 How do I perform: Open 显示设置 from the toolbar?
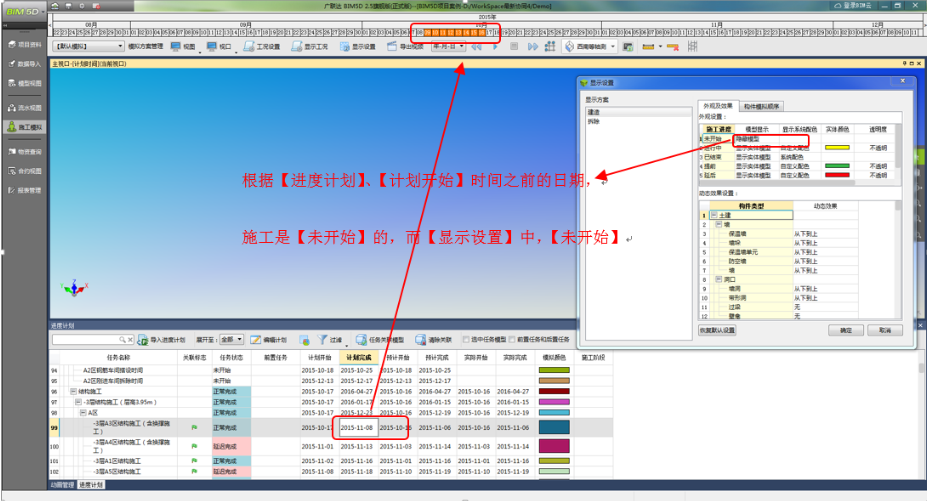click(x=358, y=46)
